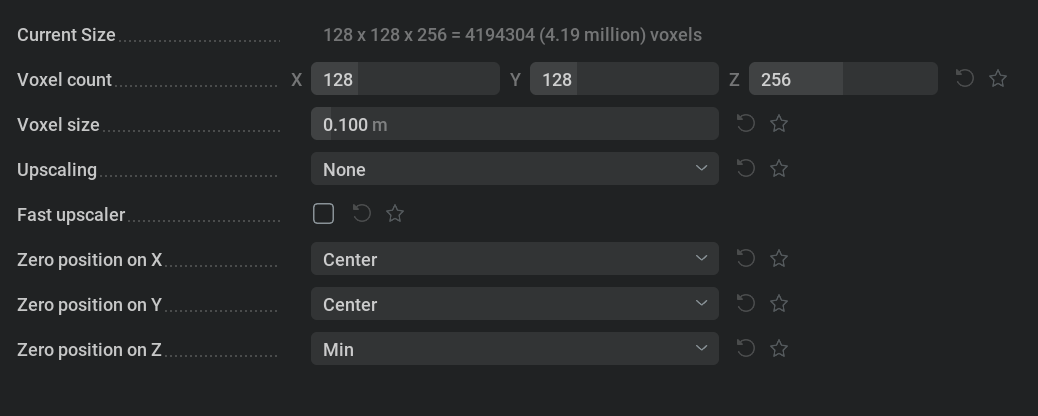1038x416 pixels.
Task: Open Zero position on Y dropdown
Action: coord(514,304)
